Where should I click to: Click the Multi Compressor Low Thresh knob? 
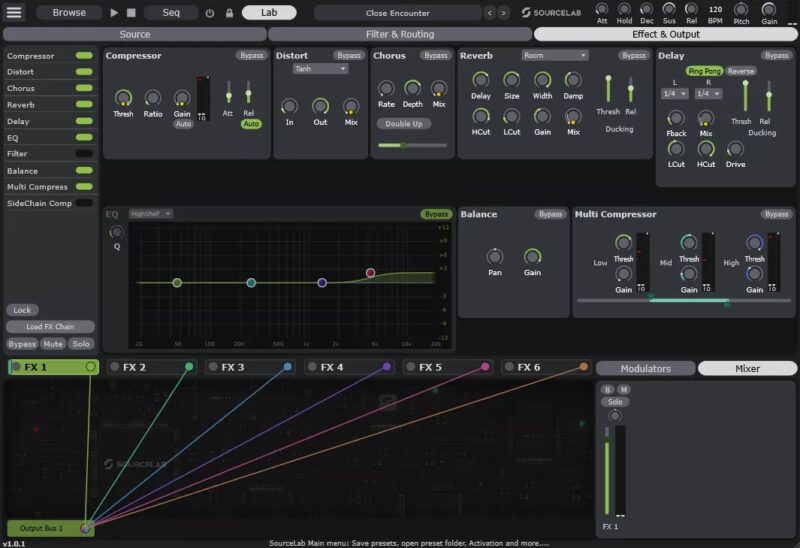(623, 243)
